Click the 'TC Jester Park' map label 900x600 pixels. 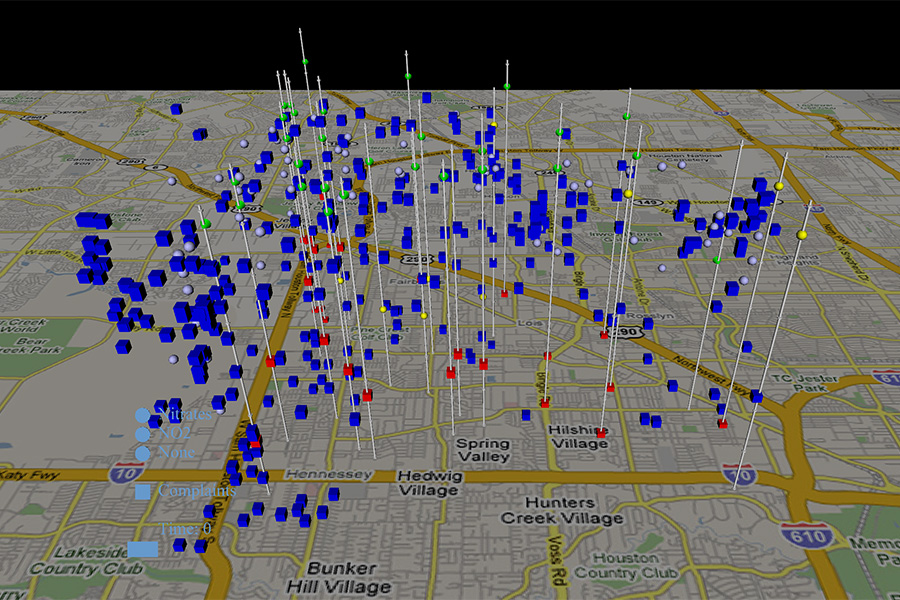tap(804, 384)
